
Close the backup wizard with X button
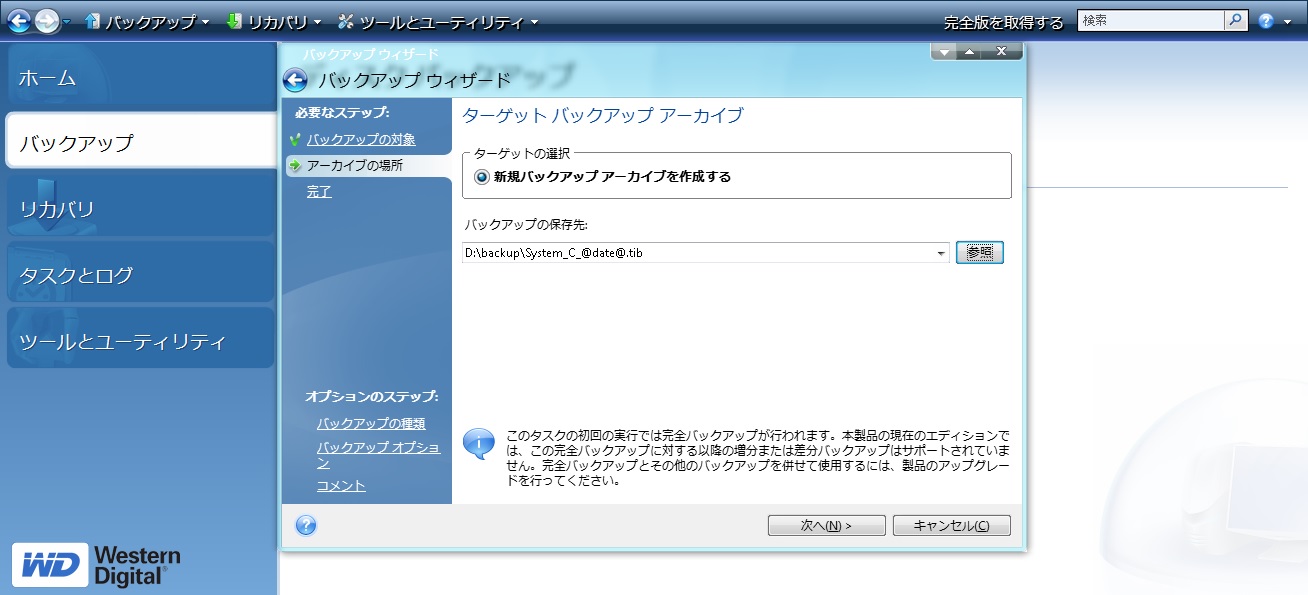point(1002,51)
